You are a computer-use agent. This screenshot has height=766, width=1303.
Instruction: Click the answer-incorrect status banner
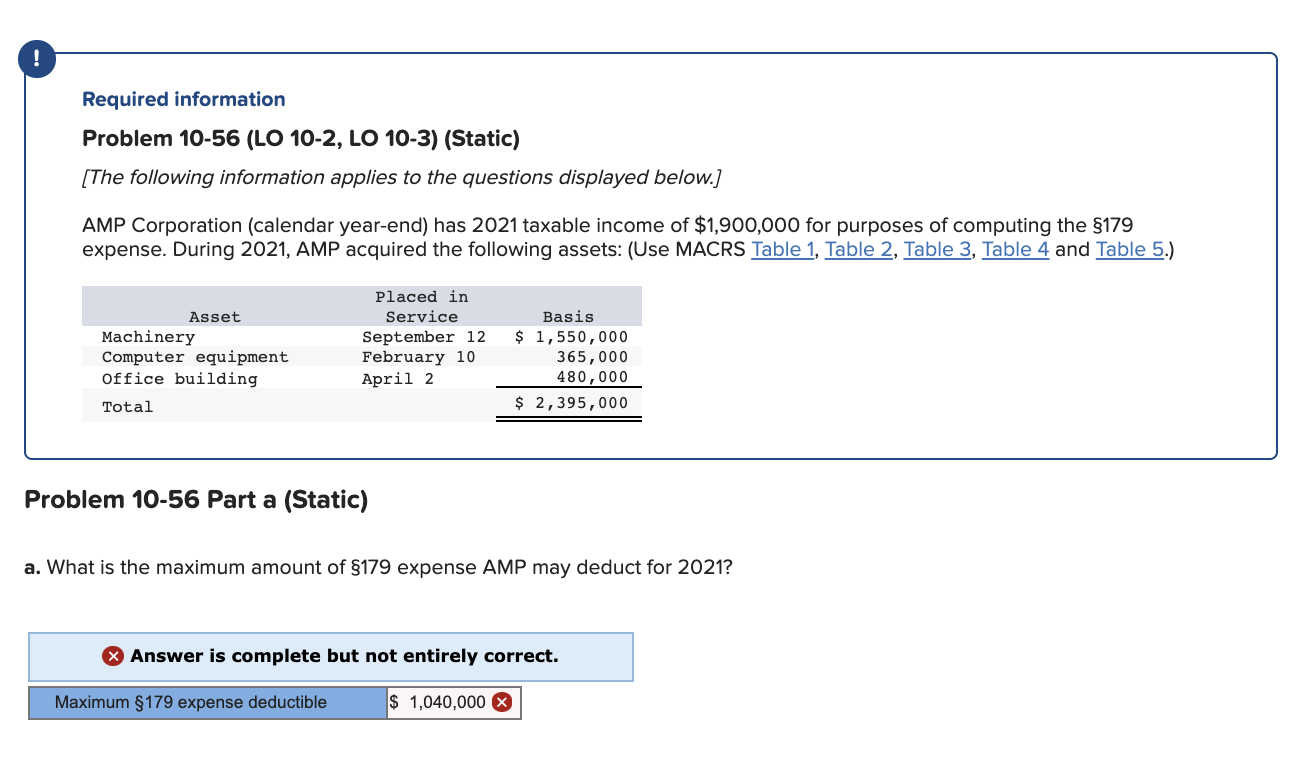(x=331, y=656)
